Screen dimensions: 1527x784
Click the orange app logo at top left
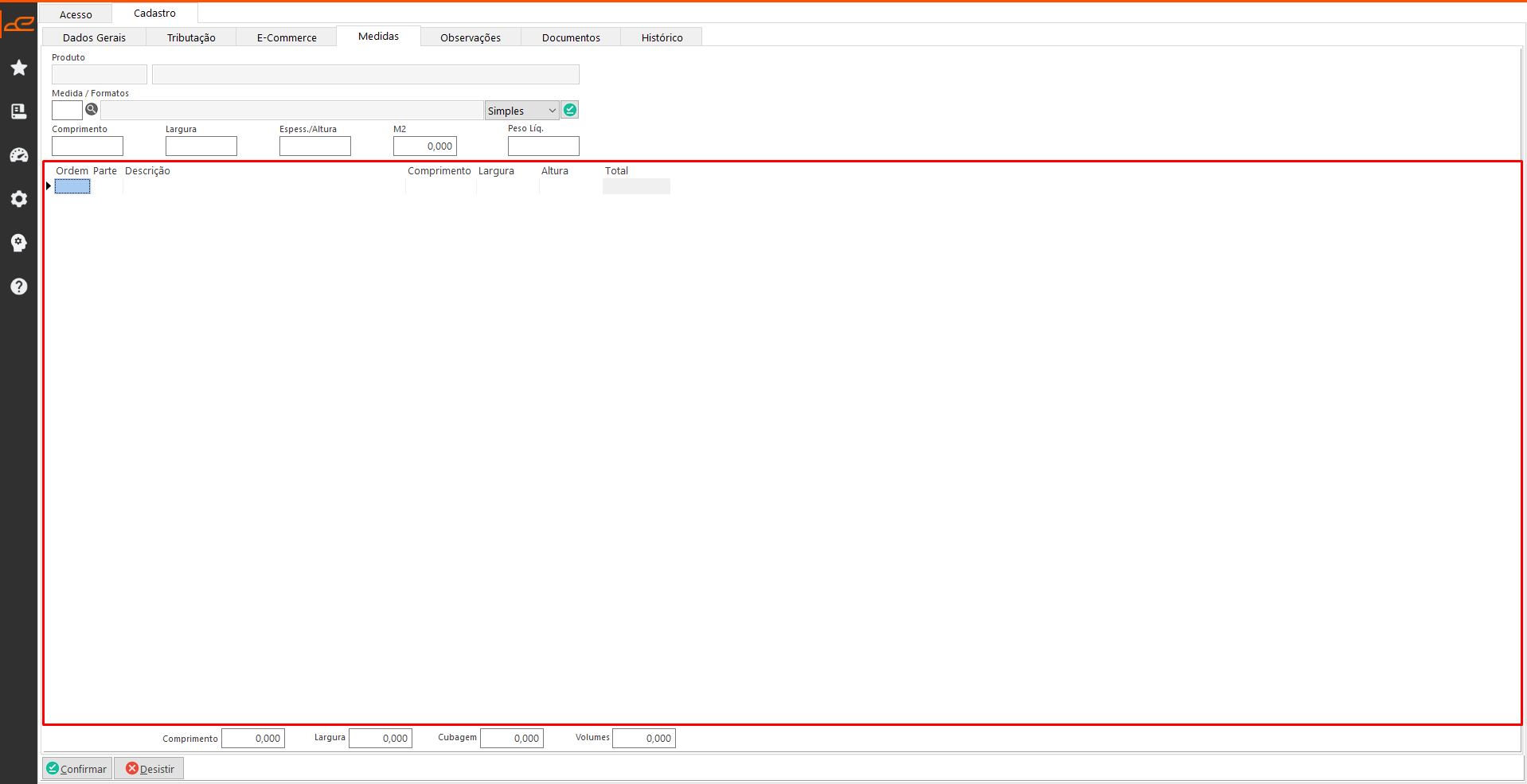(18, 24)
